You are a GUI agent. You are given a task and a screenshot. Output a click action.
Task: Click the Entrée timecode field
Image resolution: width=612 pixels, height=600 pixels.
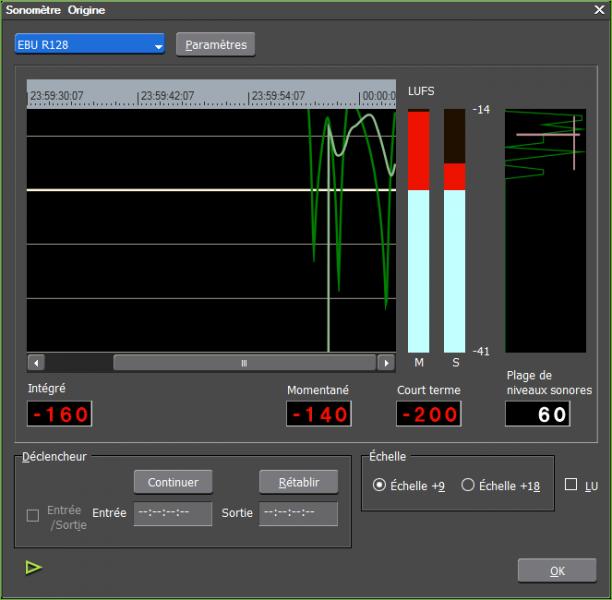173,513
